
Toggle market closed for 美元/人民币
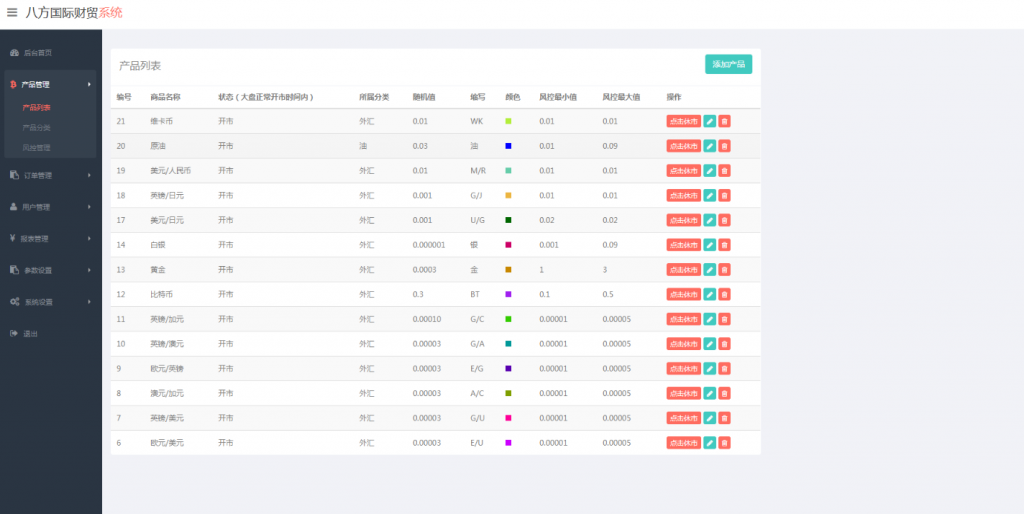(x=683, y=171)
